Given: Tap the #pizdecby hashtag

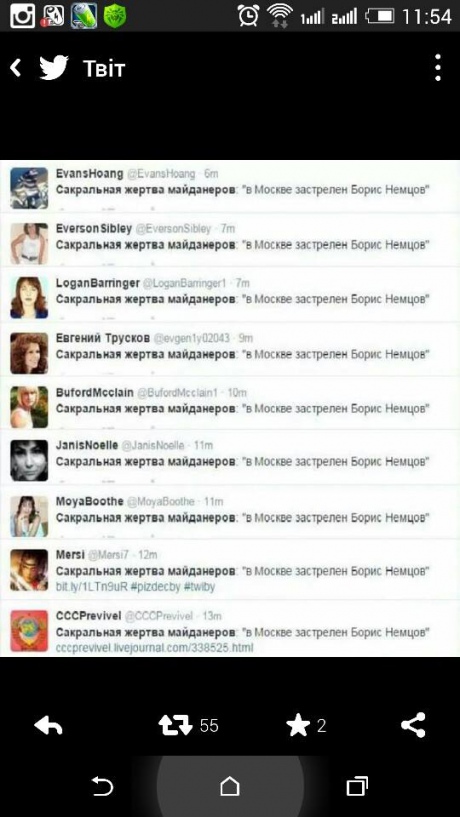Looking at the screenshot, I should click(x=158, y=587).
